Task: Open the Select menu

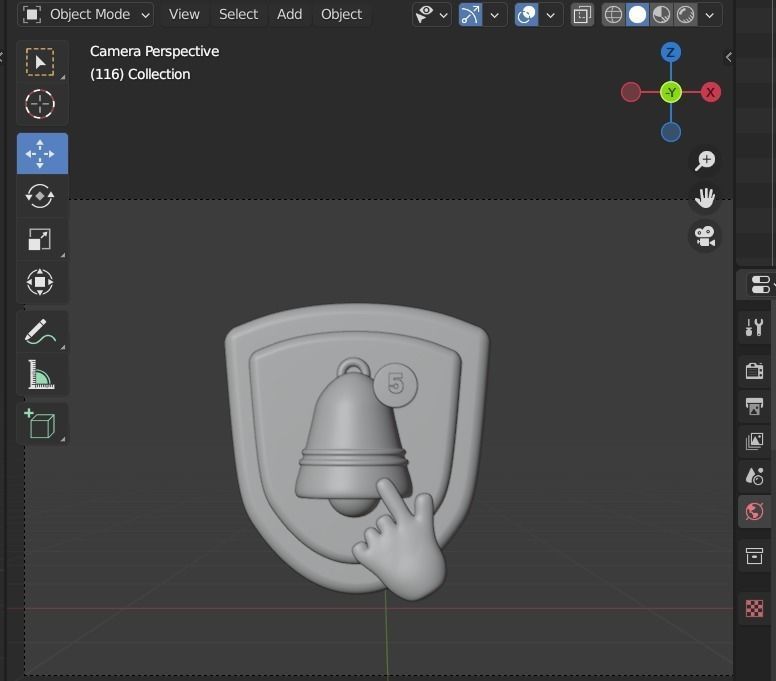Action: [x=239, y=14]
